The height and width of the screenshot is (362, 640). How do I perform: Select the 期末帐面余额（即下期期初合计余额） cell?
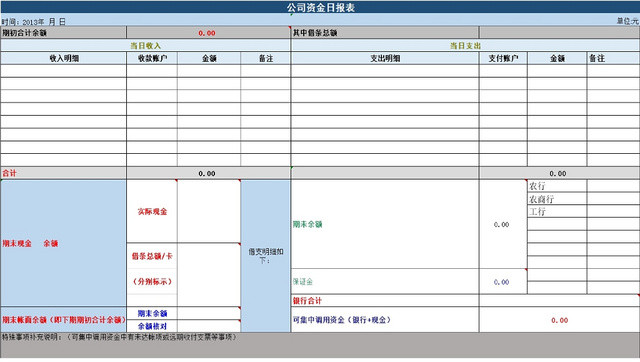pos(63,320)
